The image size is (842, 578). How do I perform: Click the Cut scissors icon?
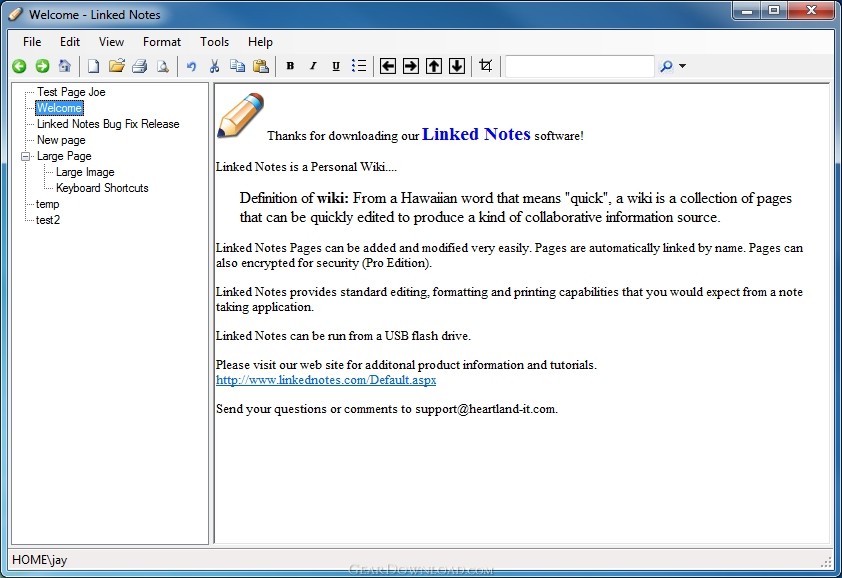pyautogui.click(x=214, y=66)
